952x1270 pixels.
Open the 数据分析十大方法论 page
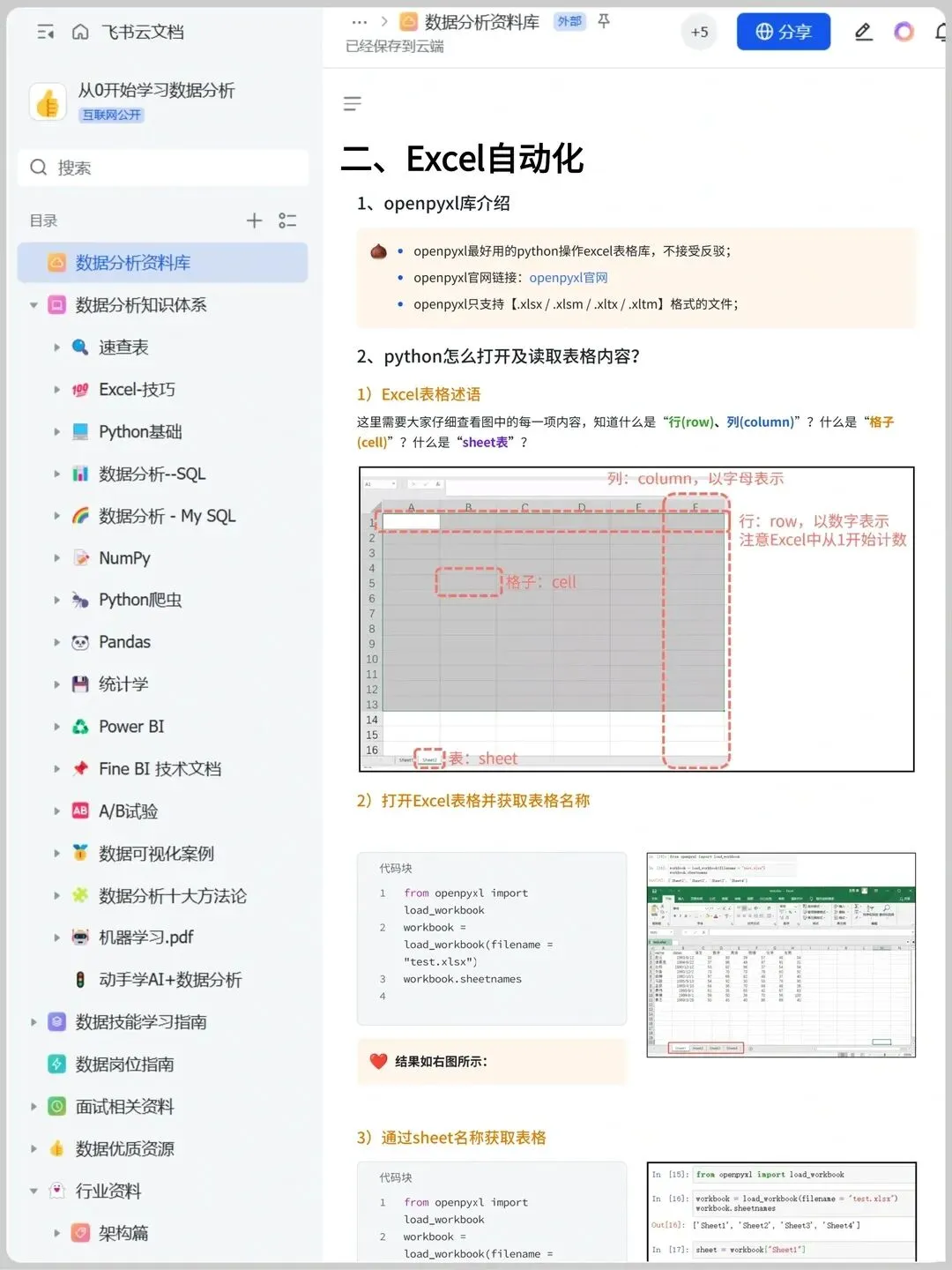click(x=173, y=896)
